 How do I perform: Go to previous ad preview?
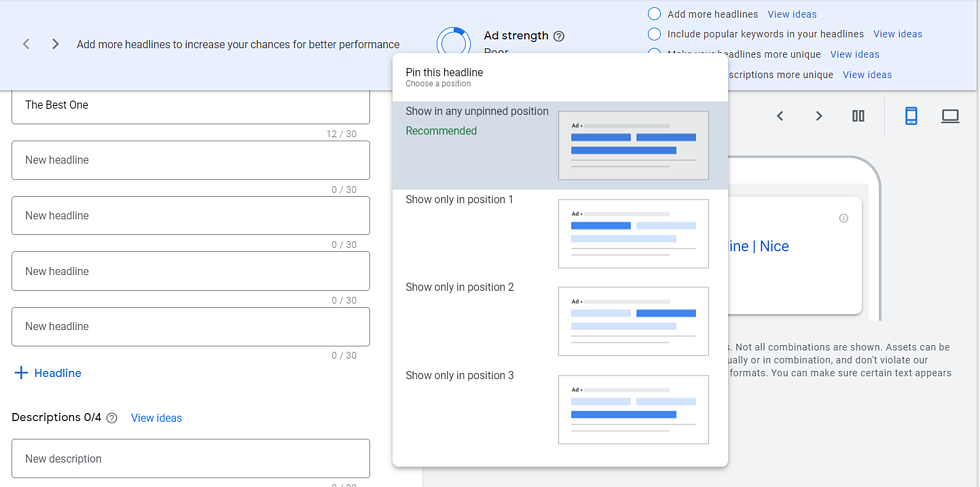(780, 116)
